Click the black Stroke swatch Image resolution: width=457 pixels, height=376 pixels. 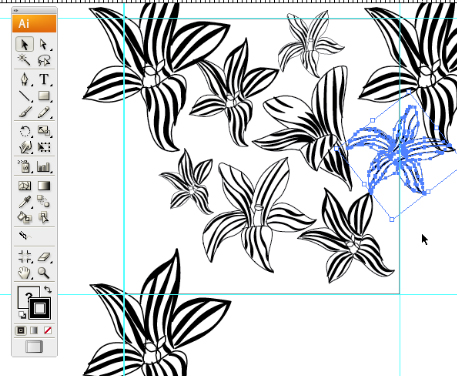tap(40, 308)
